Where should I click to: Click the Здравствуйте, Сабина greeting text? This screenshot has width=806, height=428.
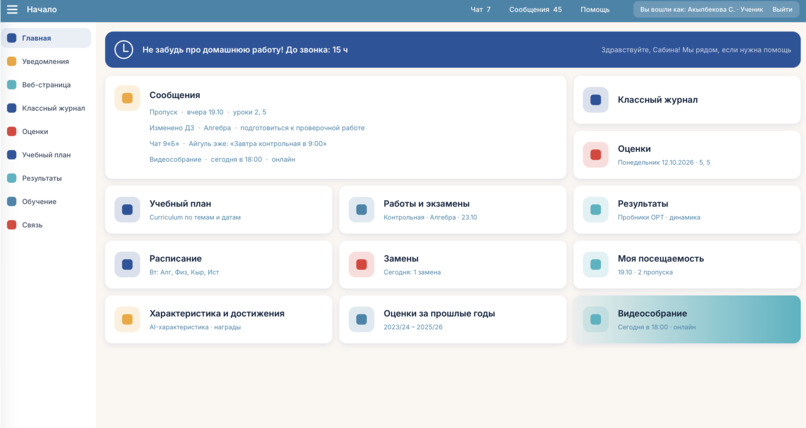coord(696,50)
